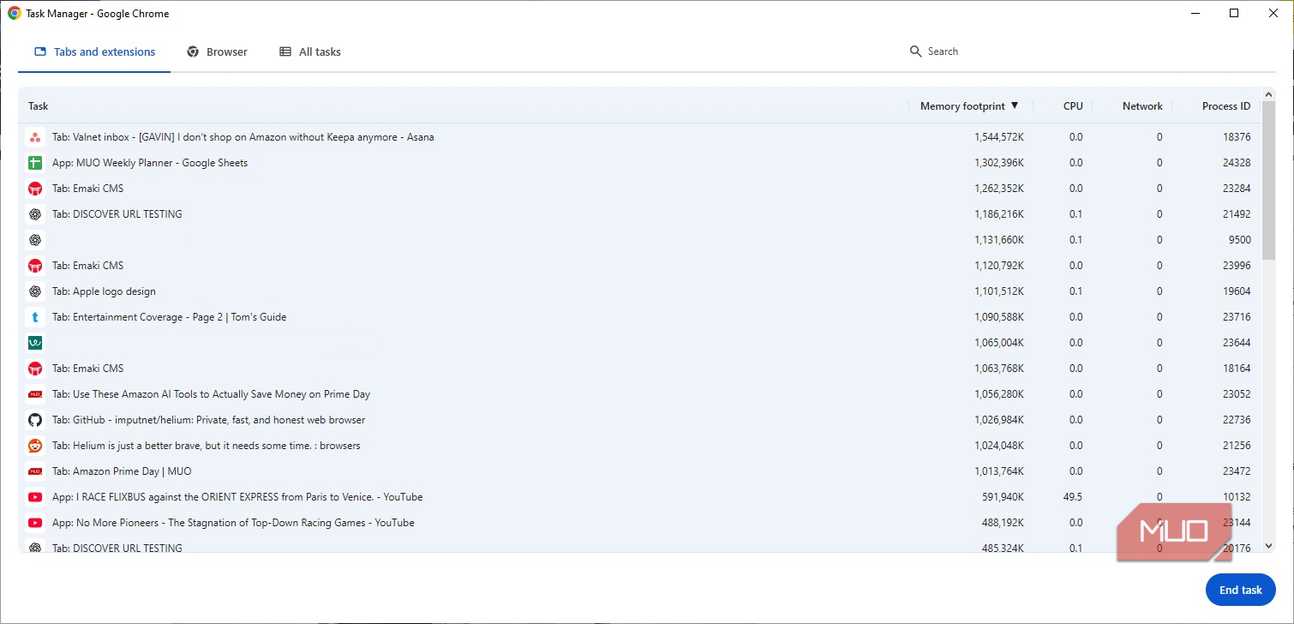Select 'No More Pioneers' YouTube app row
The image size is (1294, 624).
click(640, 523)
